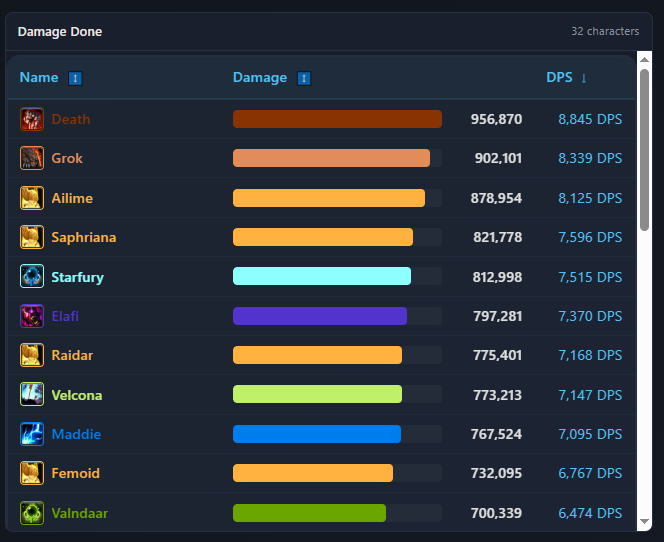Open player Velcona's name link

tap(77, 395)
